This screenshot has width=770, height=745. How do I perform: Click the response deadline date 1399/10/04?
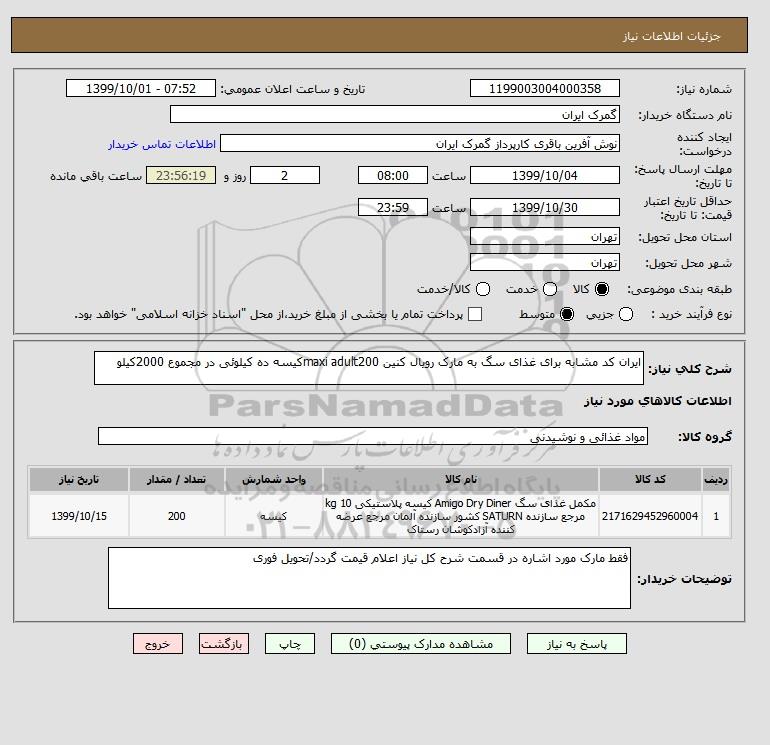click(545, 175)
